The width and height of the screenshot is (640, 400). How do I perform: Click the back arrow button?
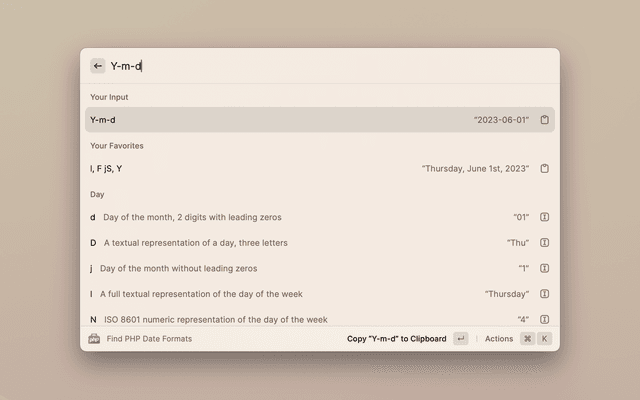[98, 66]
